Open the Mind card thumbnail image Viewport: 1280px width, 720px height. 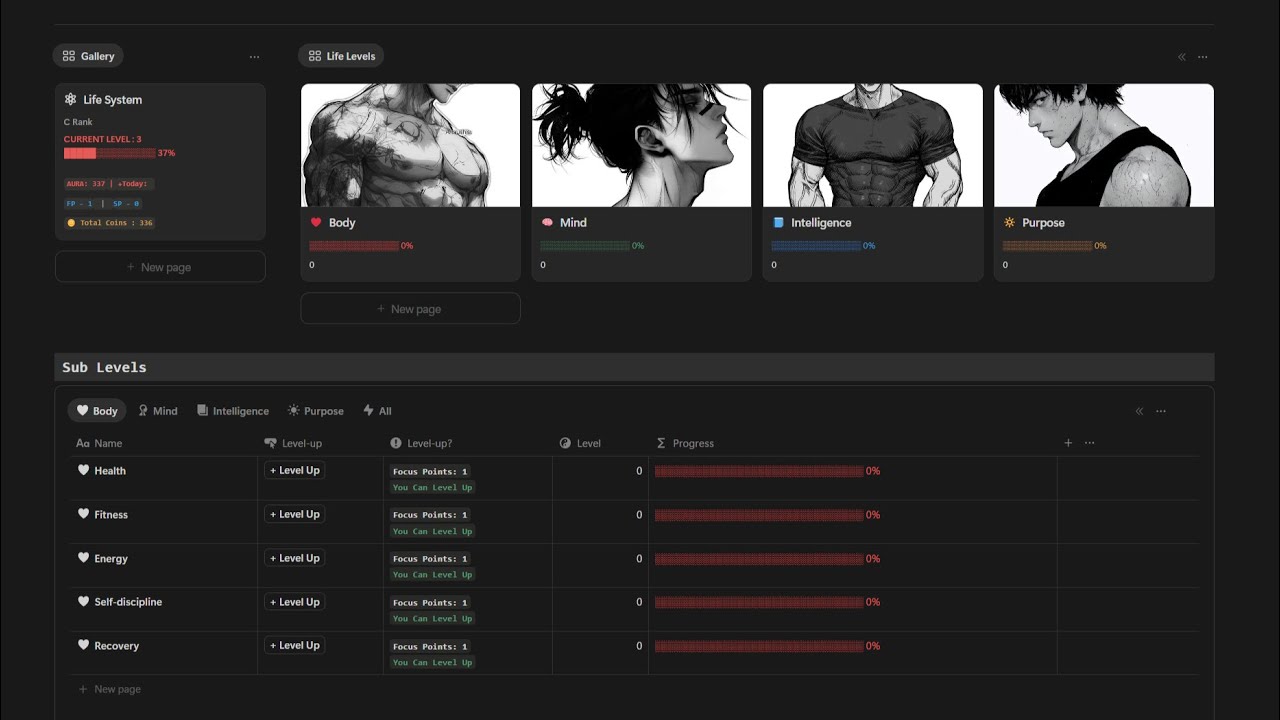tap(641, 145)
